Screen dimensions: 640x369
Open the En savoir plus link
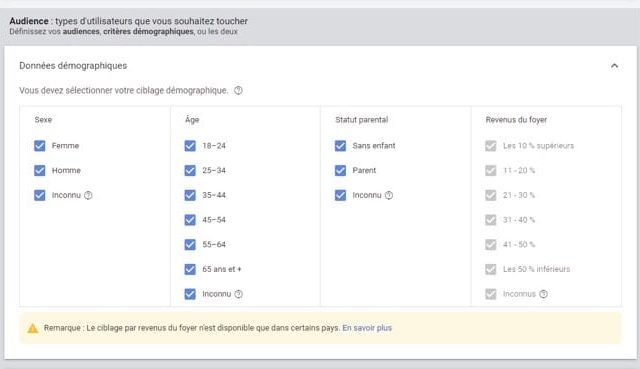367,328
